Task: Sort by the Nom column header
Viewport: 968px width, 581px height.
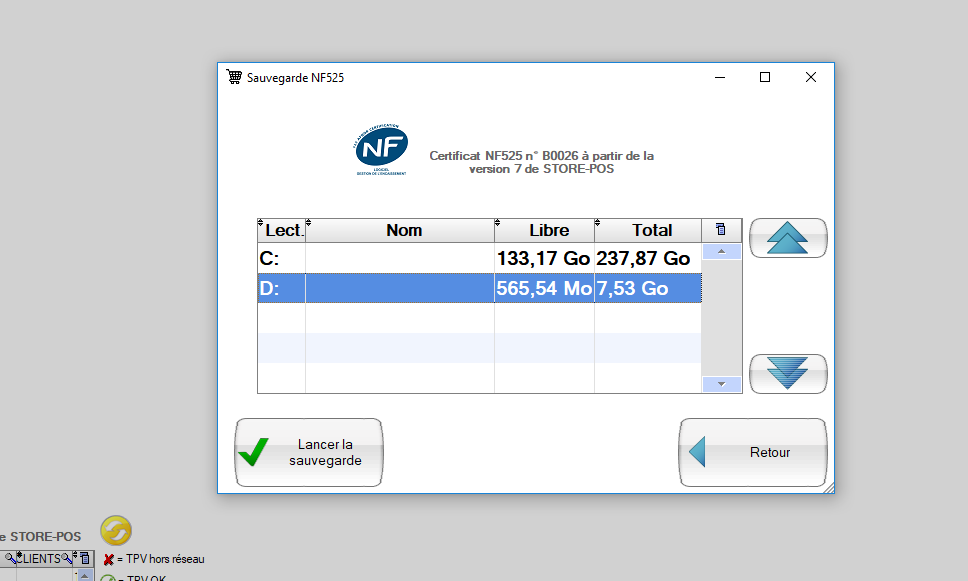Action: click(x=404, y=230)
